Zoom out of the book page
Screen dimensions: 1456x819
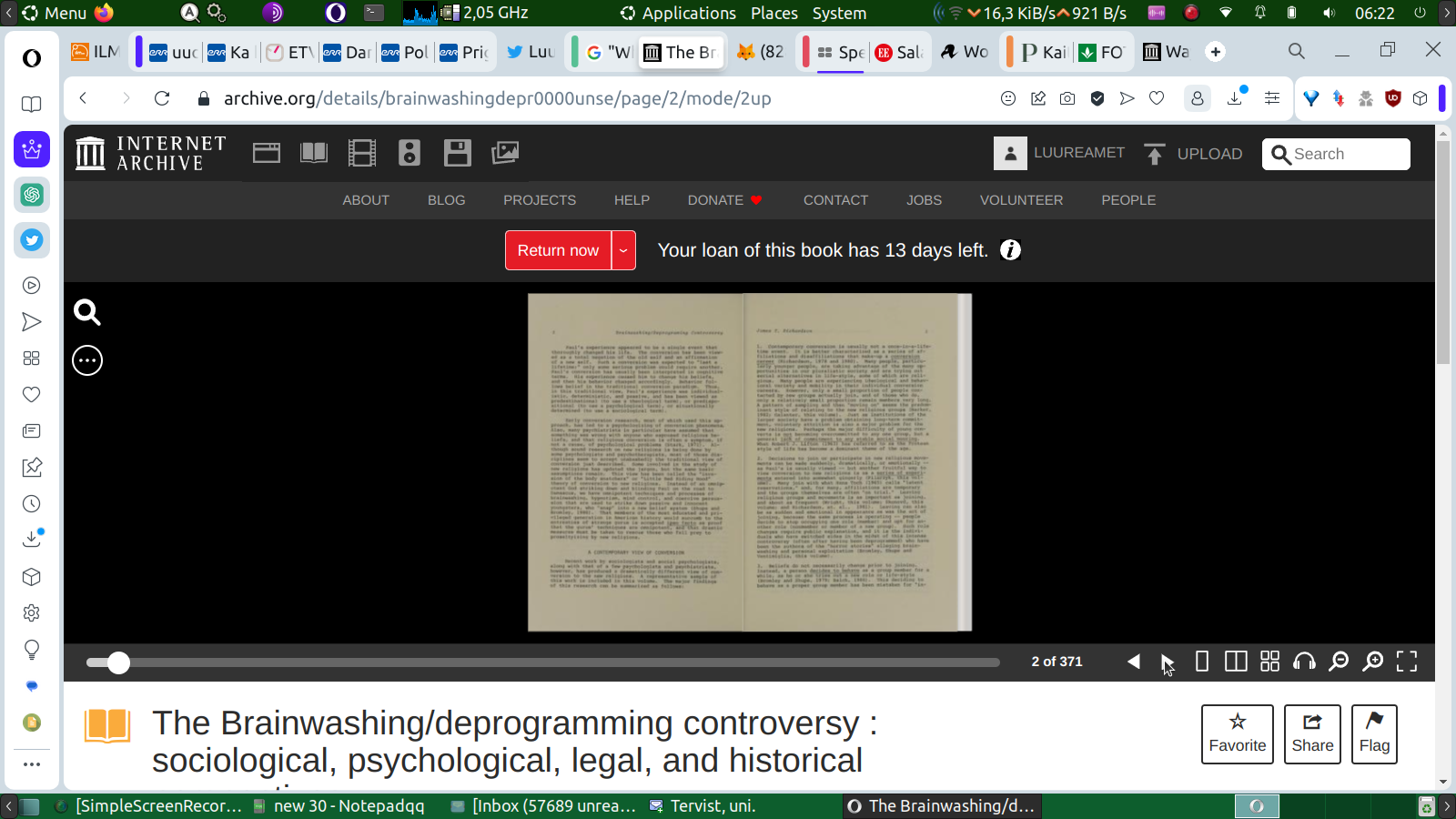[1339, 662]
